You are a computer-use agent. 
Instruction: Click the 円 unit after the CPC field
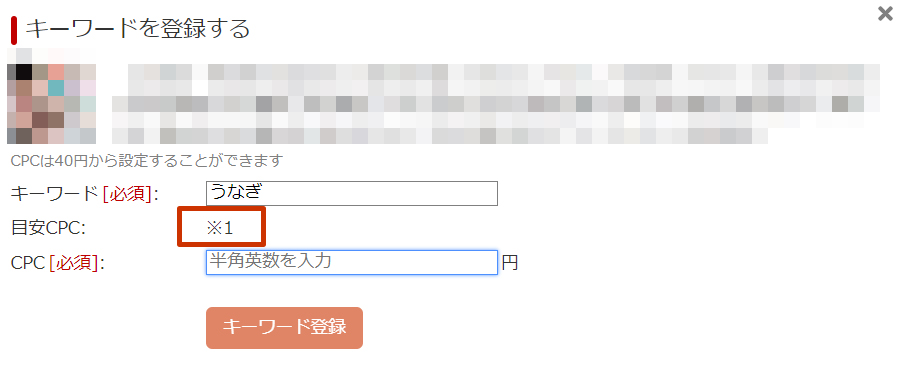[510, 263]
